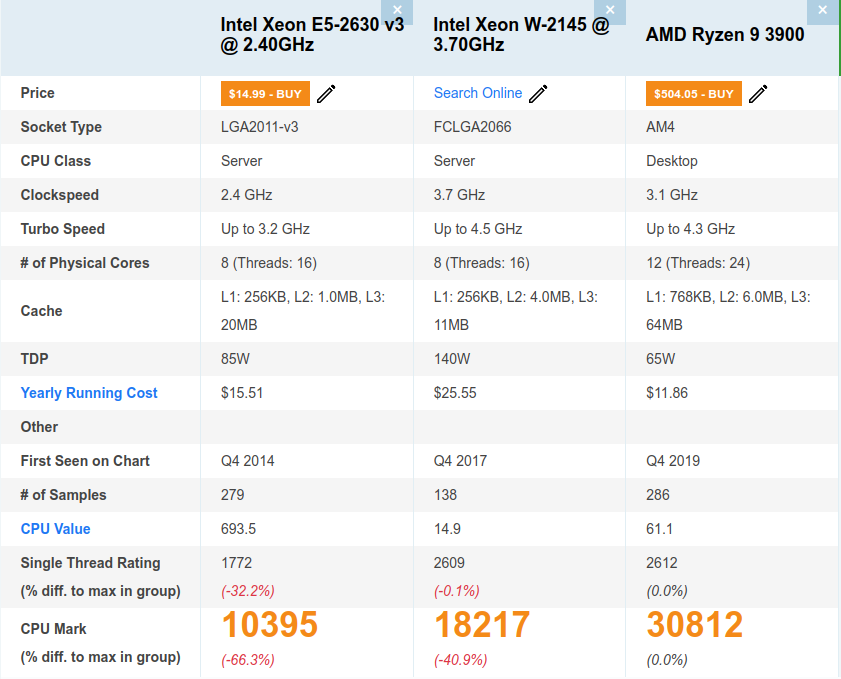This screenshot has height=679, width=841.
Task: Click CPU Mark score 18217
Action: click(x=482, y=625)
